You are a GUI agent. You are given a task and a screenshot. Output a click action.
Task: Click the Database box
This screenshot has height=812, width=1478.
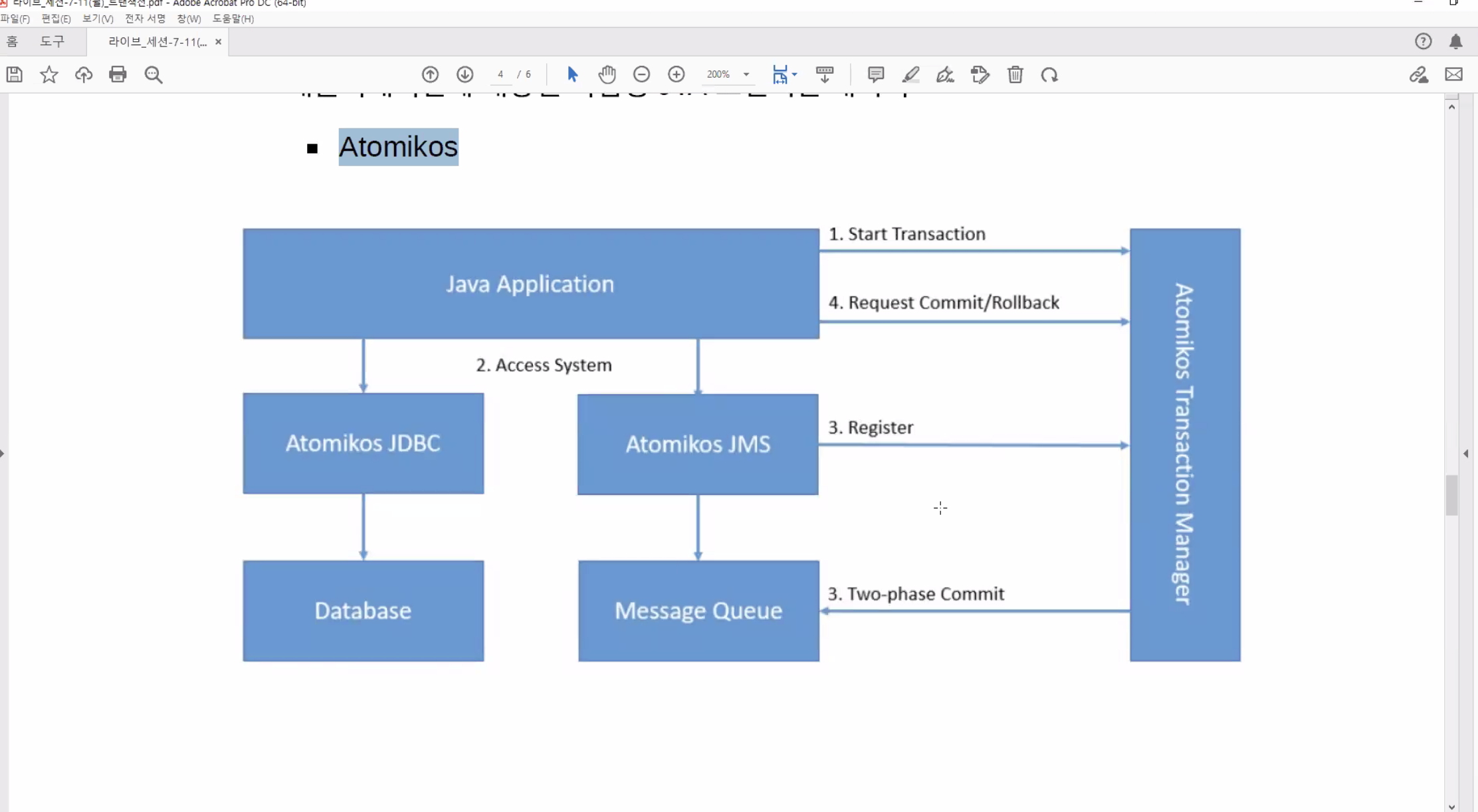pyautogui.click(x=363, y=611)
